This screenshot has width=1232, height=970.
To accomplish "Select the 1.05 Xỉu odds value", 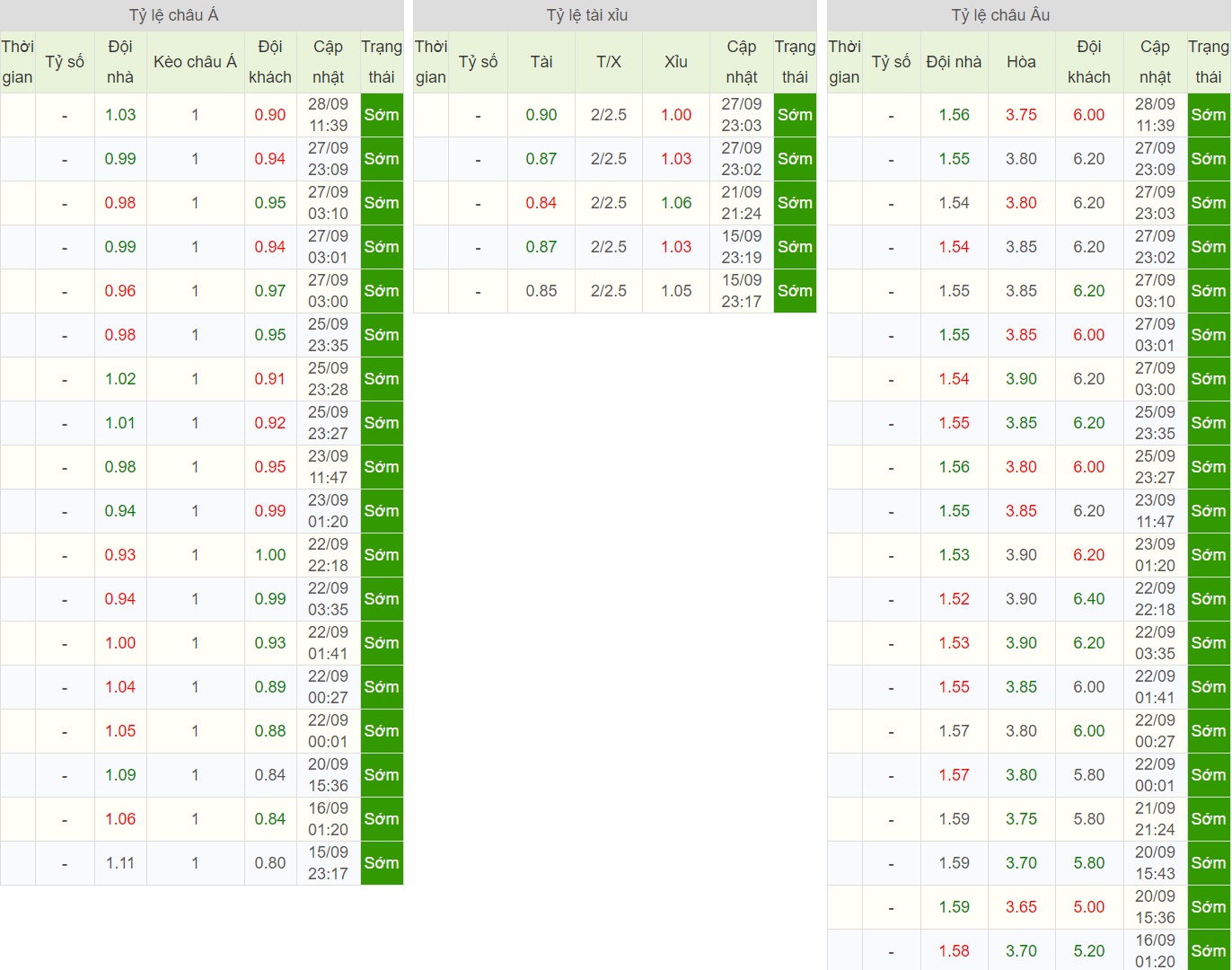I will 676,291.
